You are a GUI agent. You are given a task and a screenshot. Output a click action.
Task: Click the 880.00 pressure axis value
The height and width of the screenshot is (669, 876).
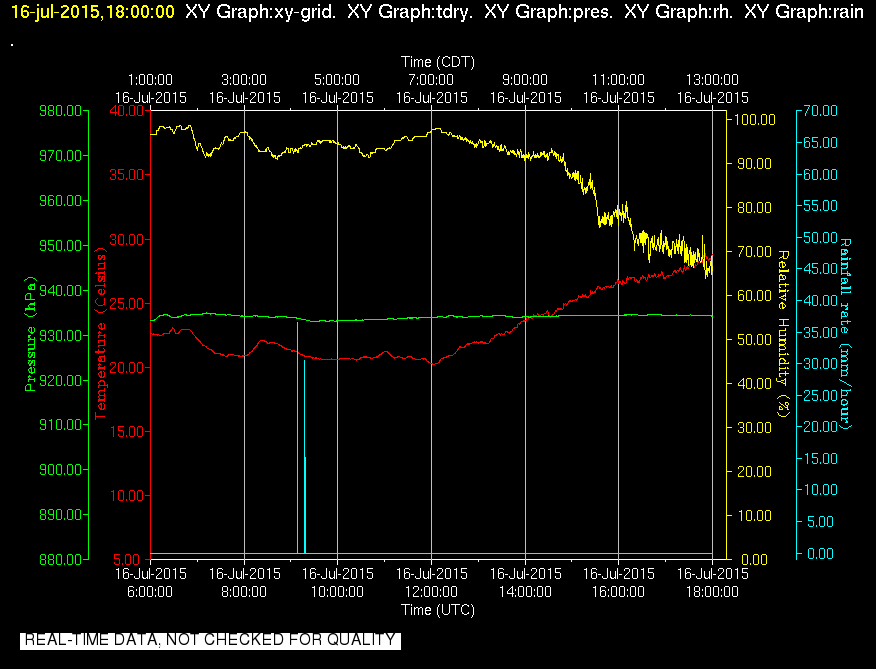tap(60, 559)
